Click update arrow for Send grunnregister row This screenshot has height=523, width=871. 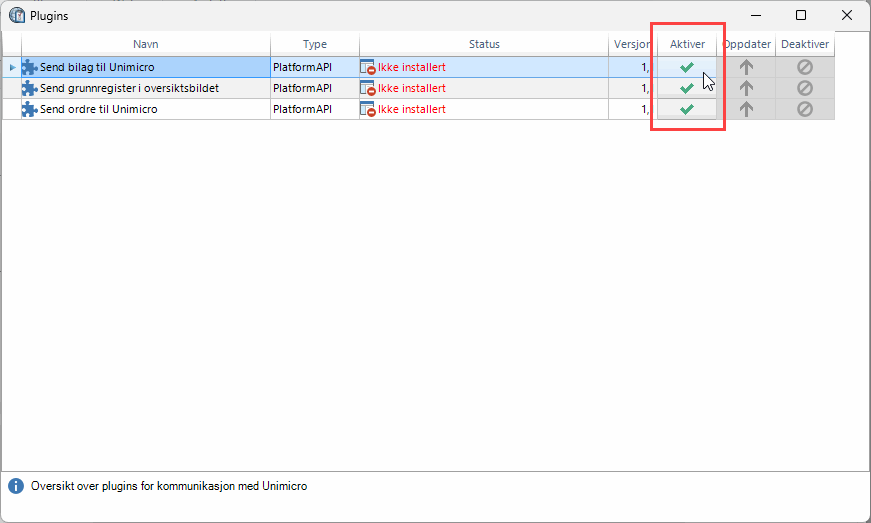(746, 88)
